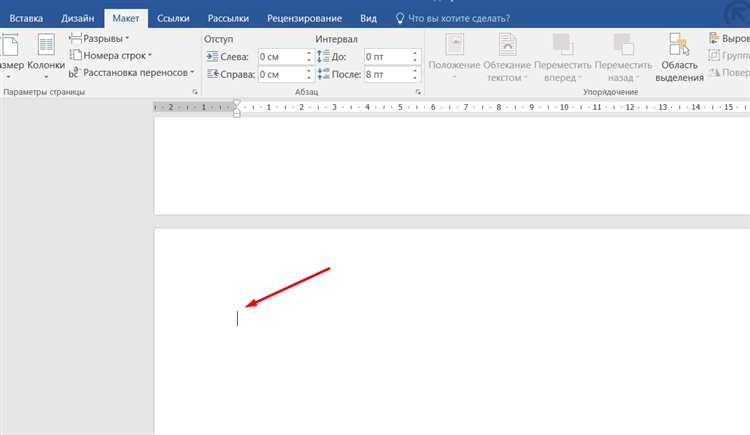750x435 pixels.
Task: Increase the До spacing with up arrow
Action: [415, 53]
